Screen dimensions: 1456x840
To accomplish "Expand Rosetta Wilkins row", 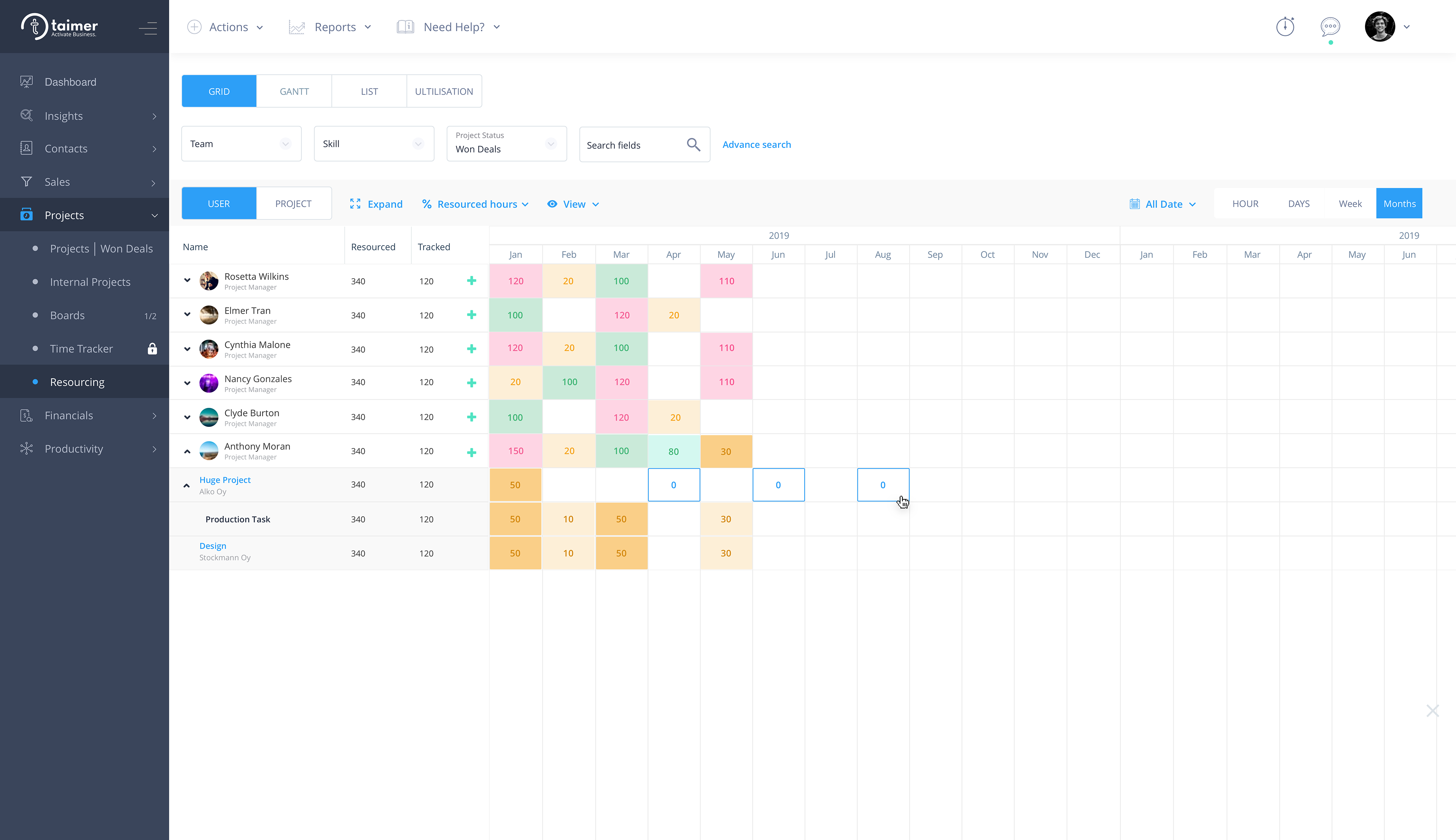I will 187,281.
